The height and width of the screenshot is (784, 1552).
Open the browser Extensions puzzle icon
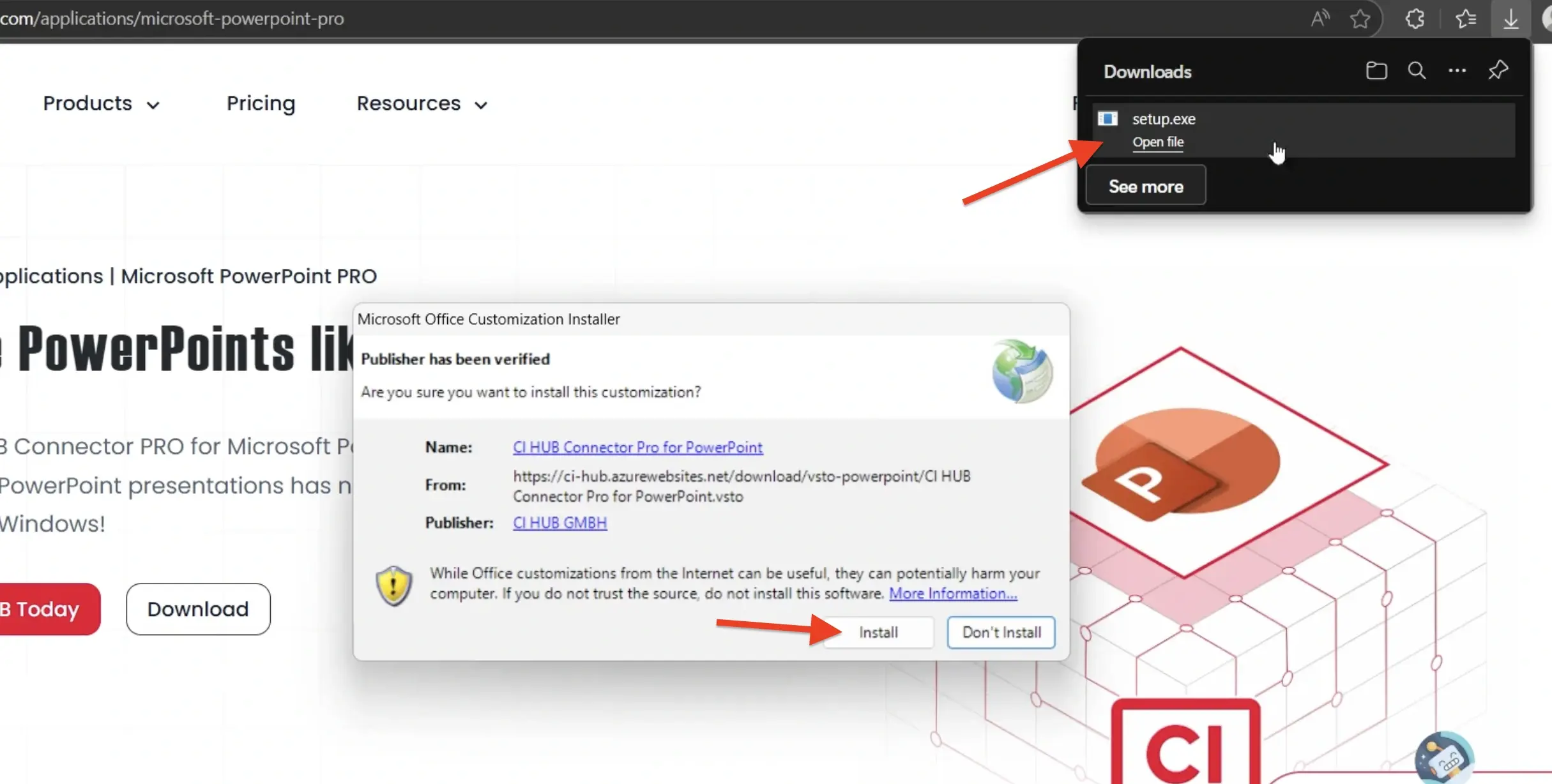pyautogui.click(x=1415, y=19)
